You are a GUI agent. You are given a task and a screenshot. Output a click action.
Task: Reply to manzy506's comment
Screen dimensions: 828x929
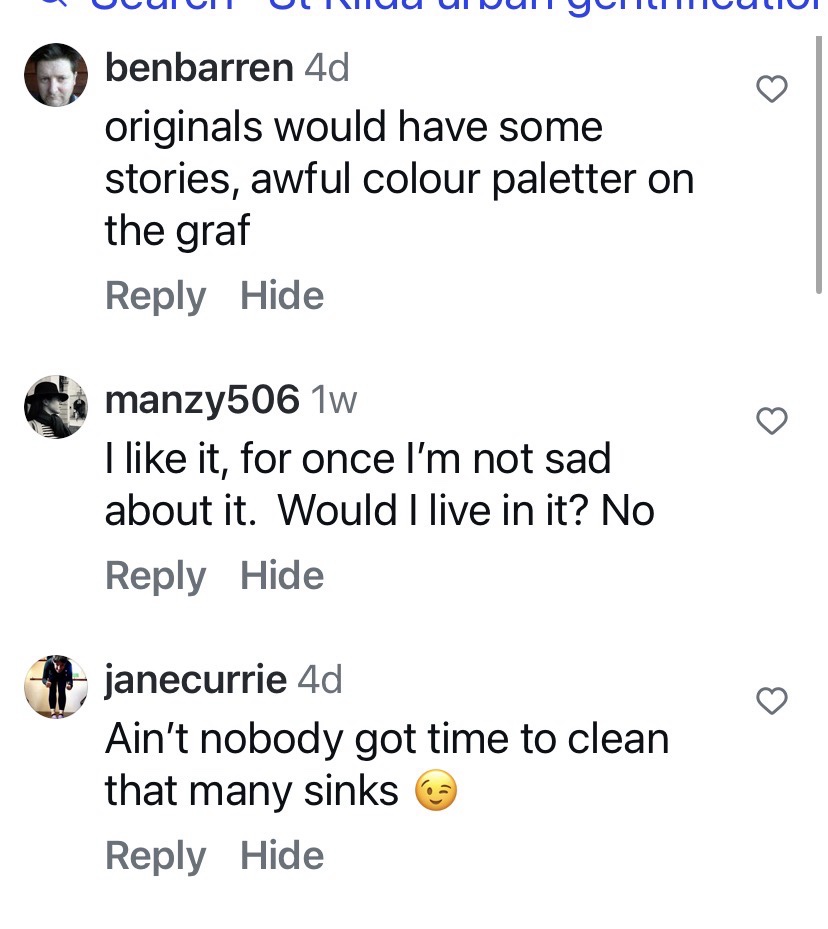pyautogui.click(x=155, y=576)
